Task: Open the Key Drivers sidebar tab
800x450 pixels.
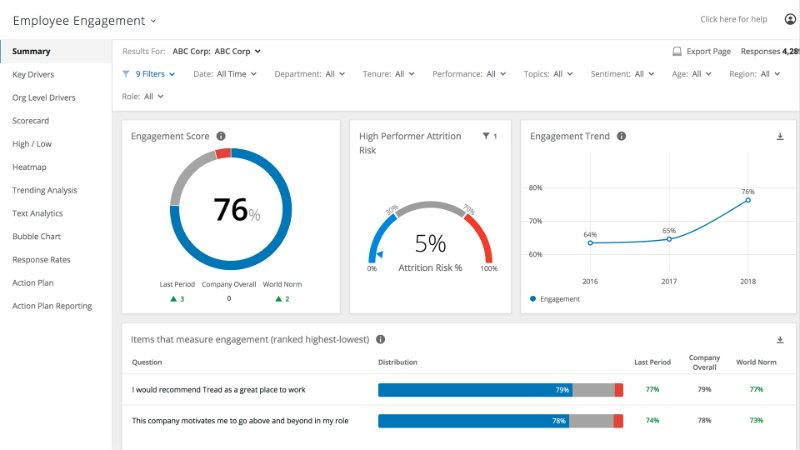Action: pyautogui.click(x=33, y=74)
